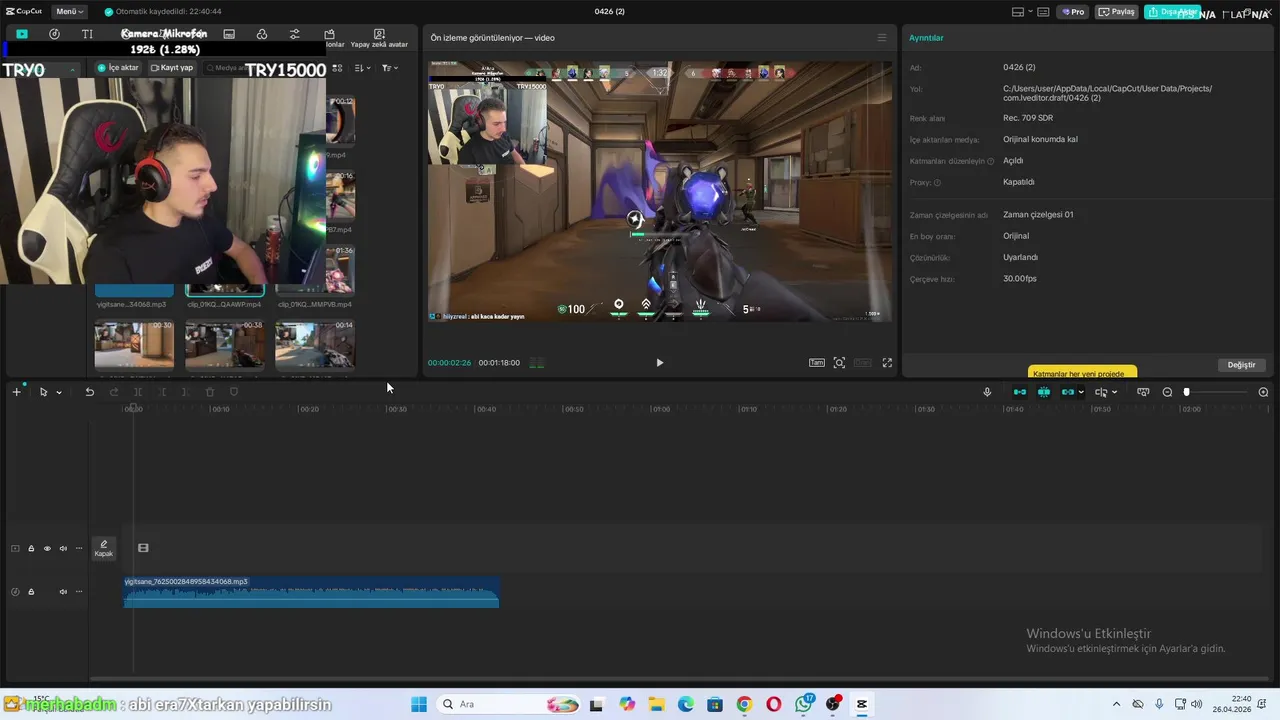Click the İçe aktar import button
The width and height of the screenshot is (1280, 720).
coord(118,68)
